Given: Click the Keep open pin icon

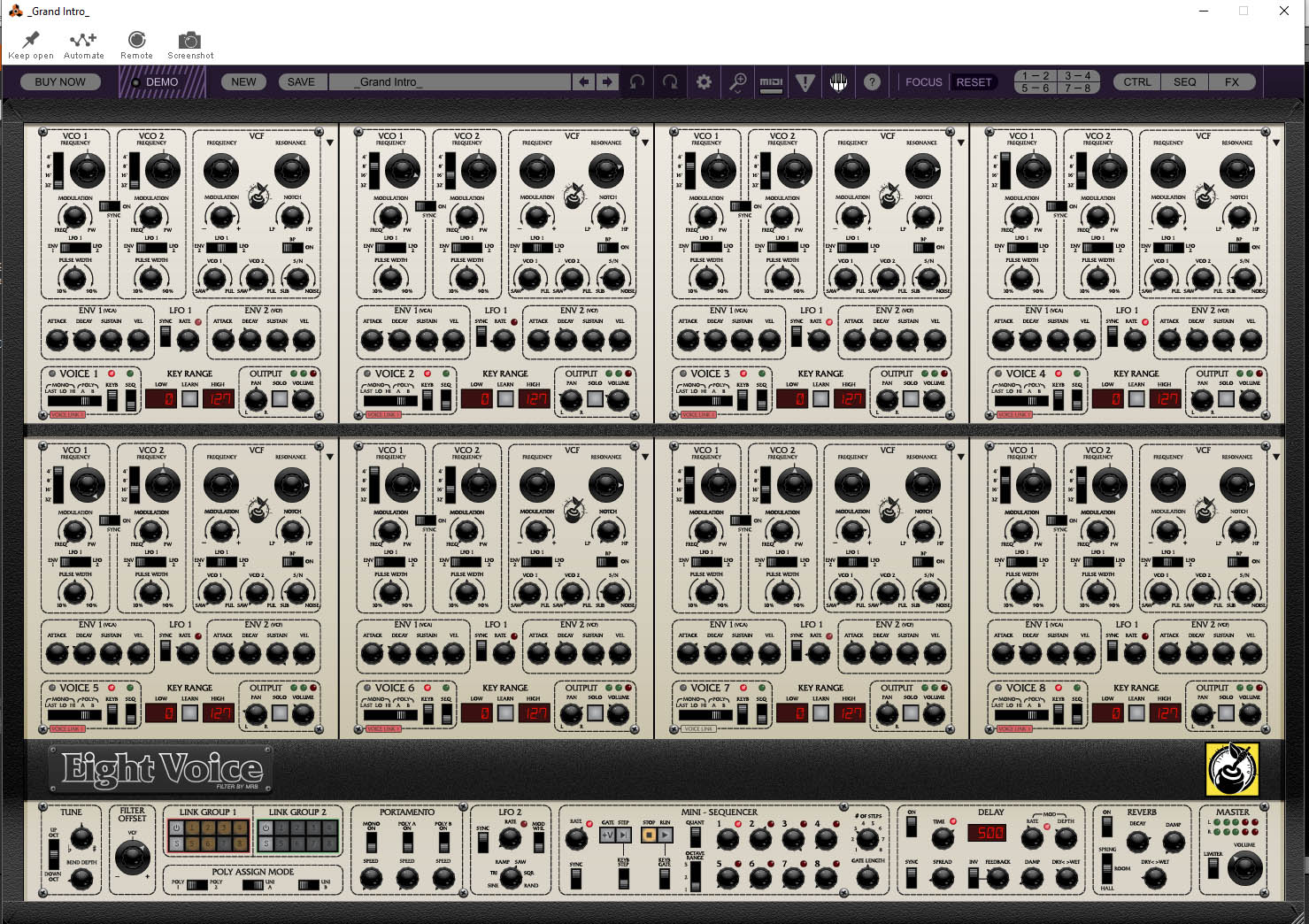Looking at the screenshot, I should tap(31, 40).
